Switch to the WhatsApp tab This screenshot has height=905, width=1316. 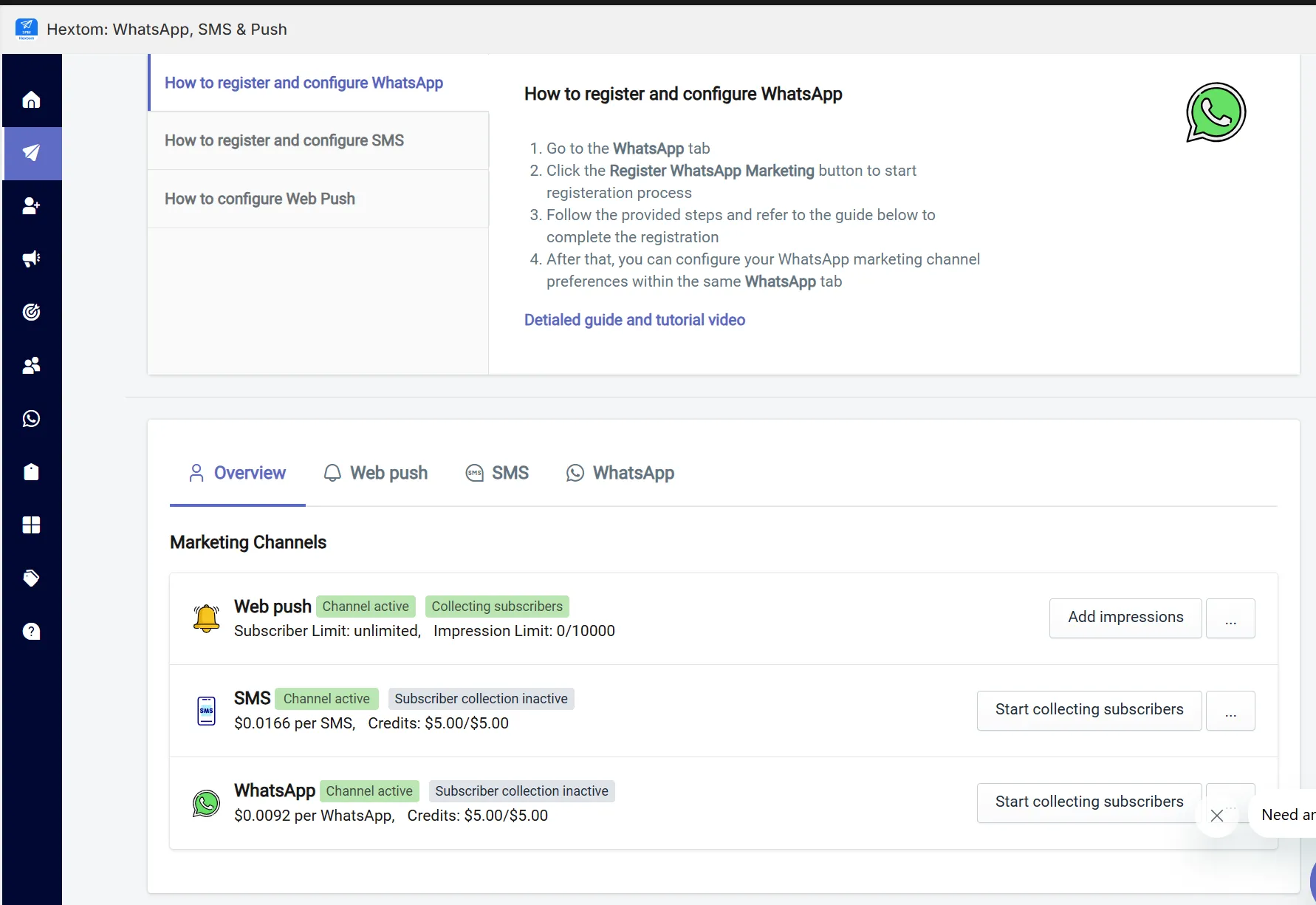(620, 473)
